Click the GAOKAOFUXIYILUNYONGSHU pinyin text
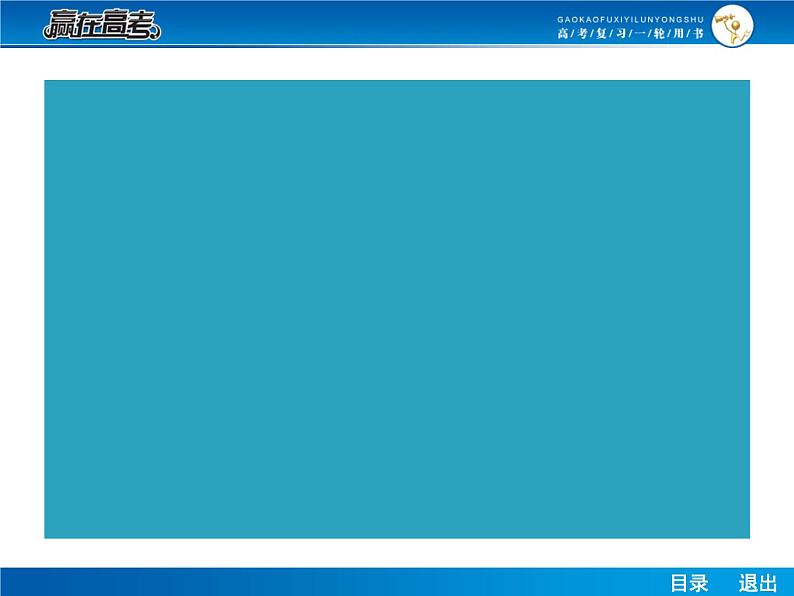 pyautogui.click(x=630, y=18)
